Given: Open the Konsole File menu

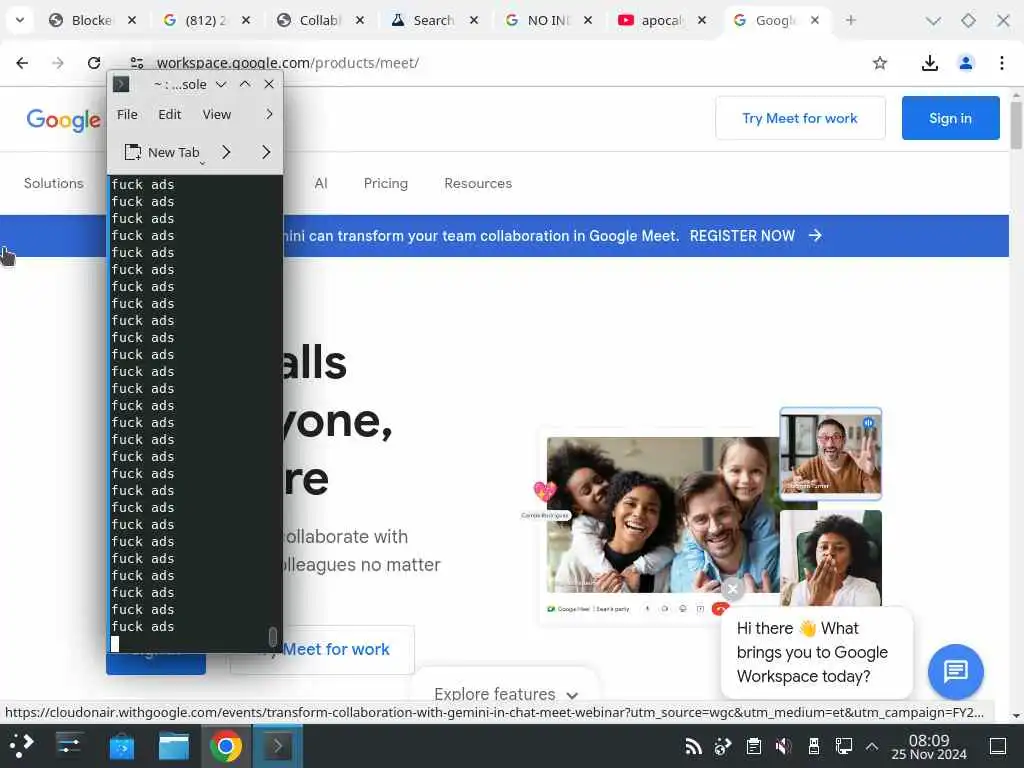Looking at the screenshot, I should [127, 114].
